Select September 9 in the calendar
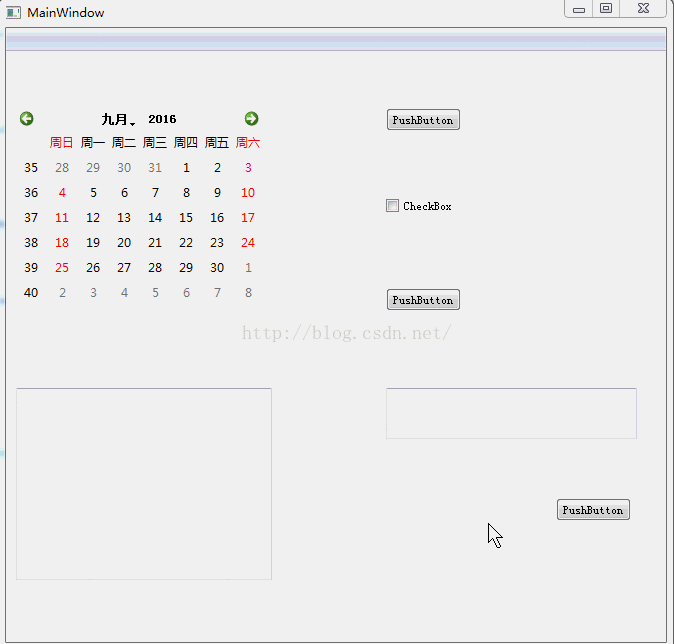Screen dimensions: 674x644 pos(217,193)
